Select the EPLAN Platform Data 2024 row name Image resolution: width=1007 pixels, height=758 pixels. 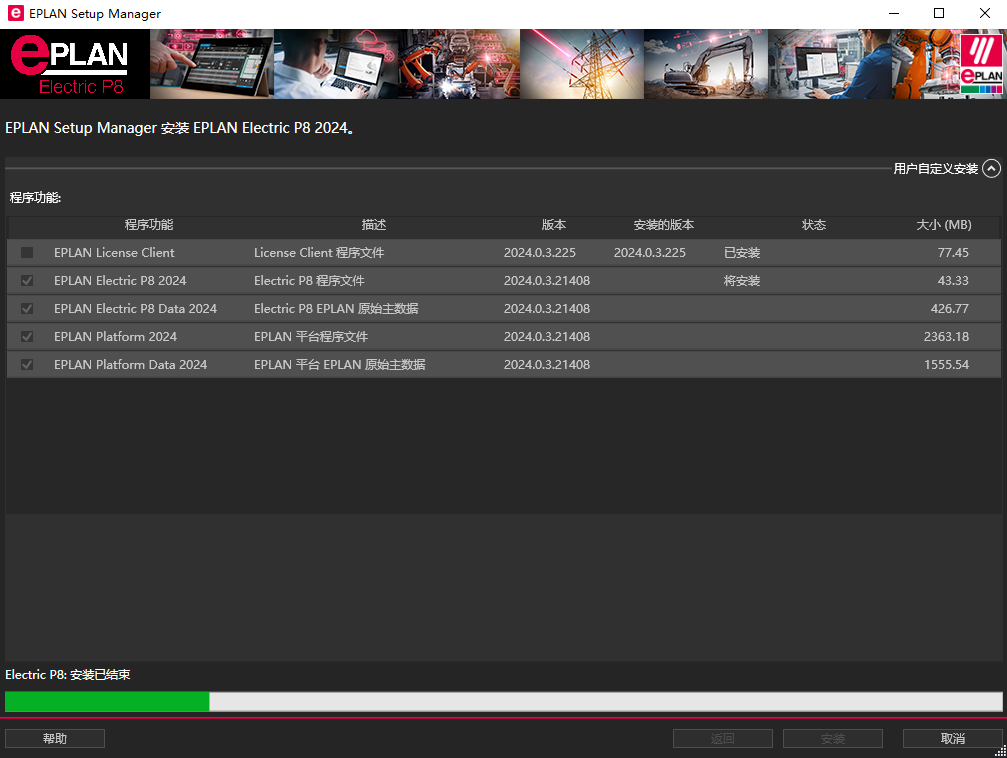(x=130, y=364)
